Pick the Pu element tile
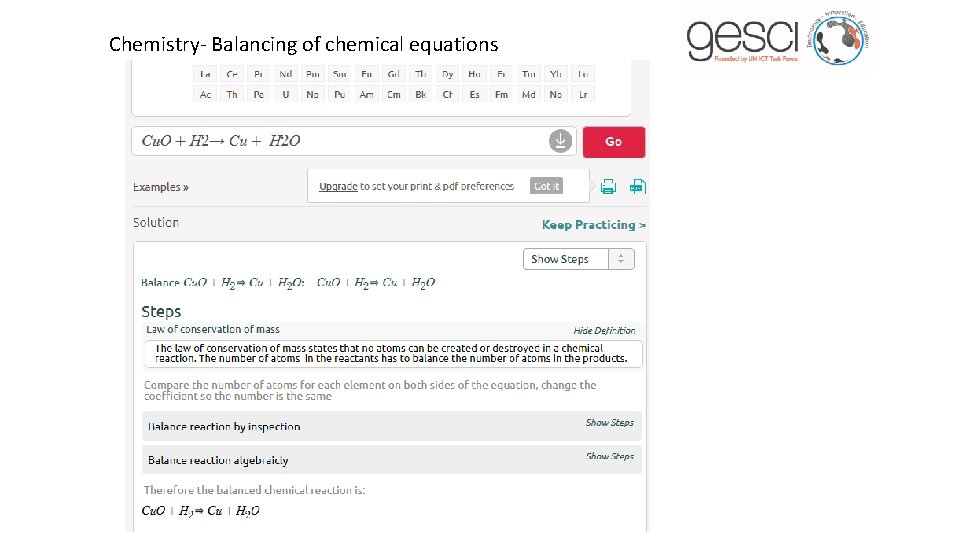The height and width of the screenshot is (540, 960). [340, 94]
